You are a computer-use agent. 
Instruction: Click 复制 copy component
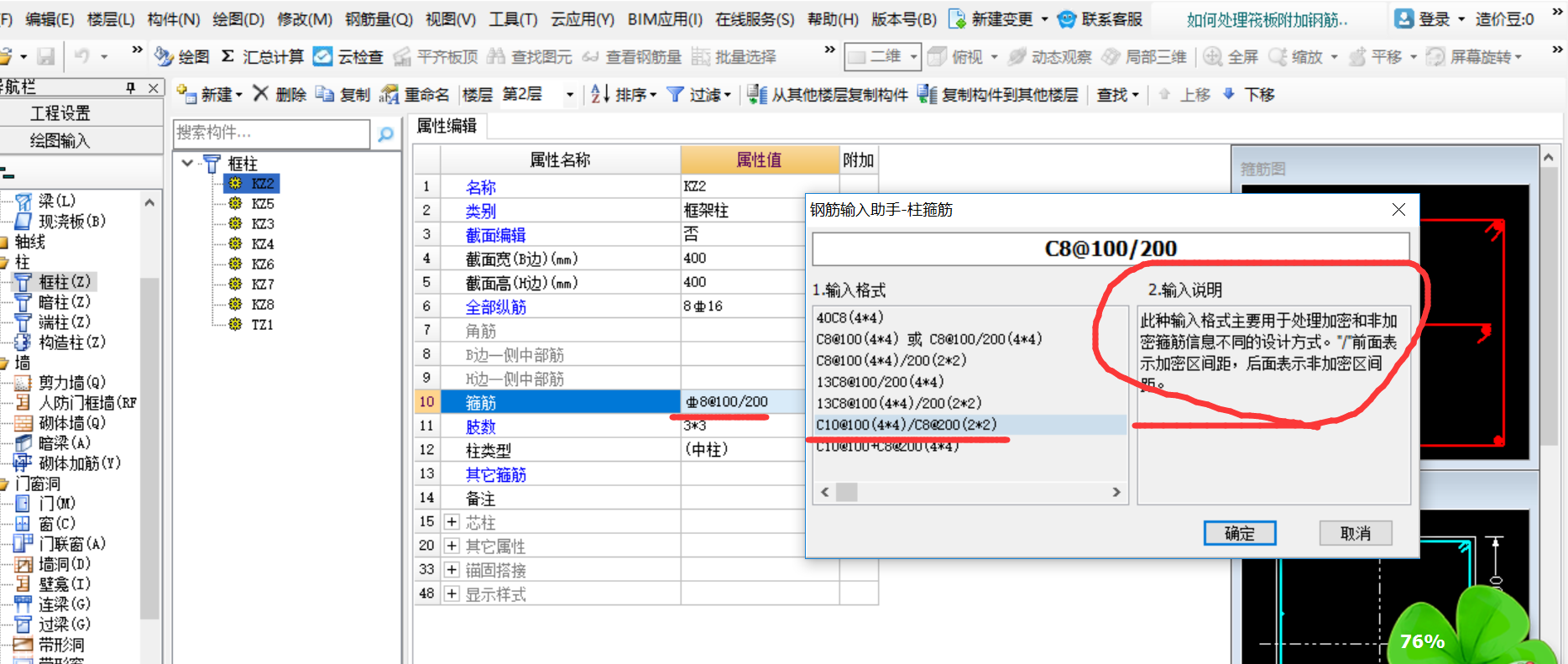pos(342,94)
